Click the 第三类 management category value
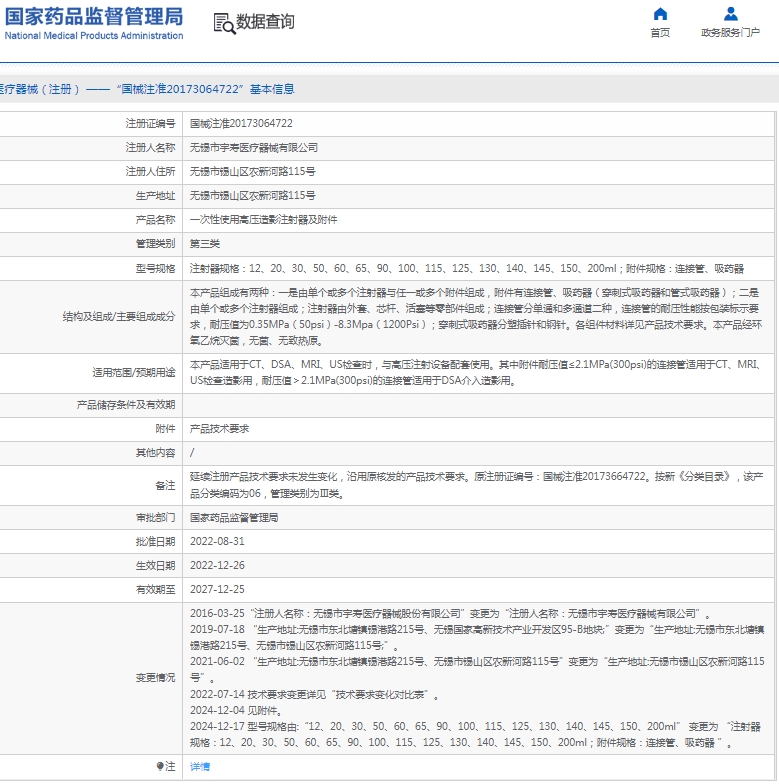 tap(205, 244)
